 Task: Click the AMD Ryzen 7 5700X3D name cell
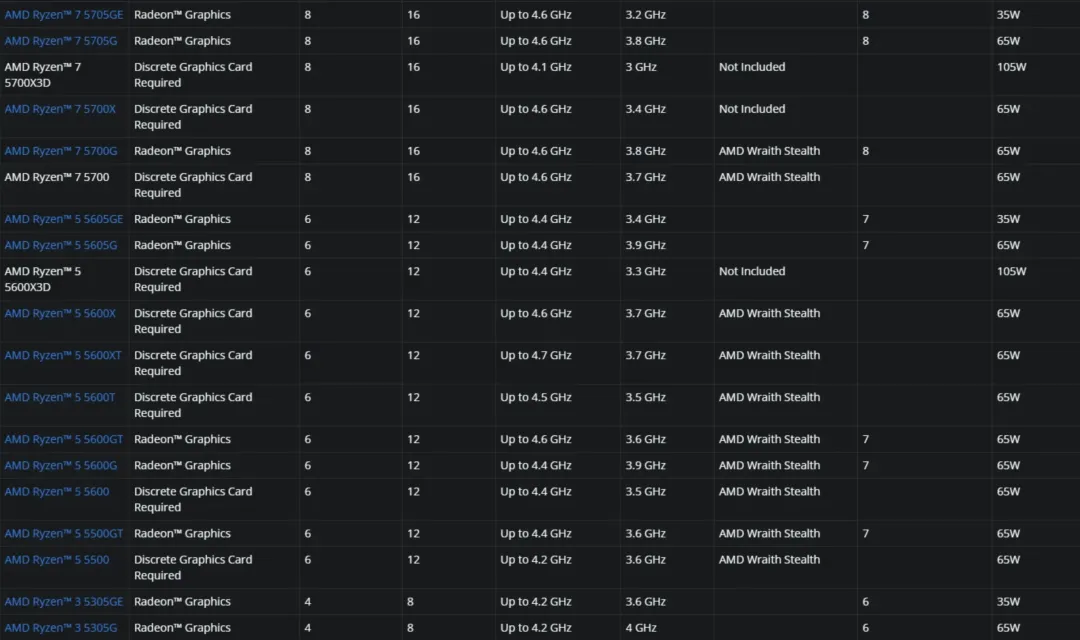43,75
